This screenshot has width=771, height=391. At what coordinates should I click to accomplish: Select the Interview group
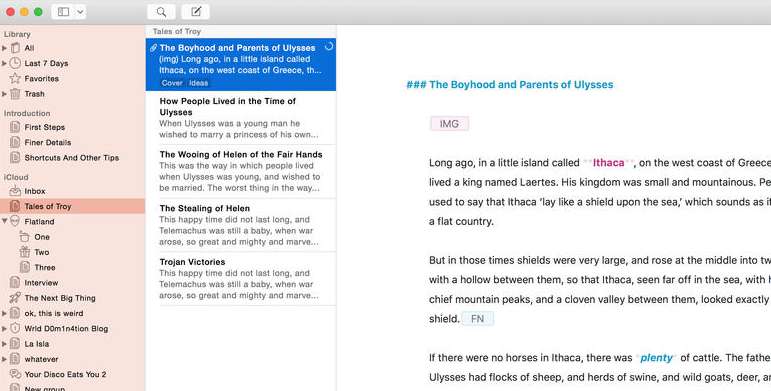pos(73,282)
